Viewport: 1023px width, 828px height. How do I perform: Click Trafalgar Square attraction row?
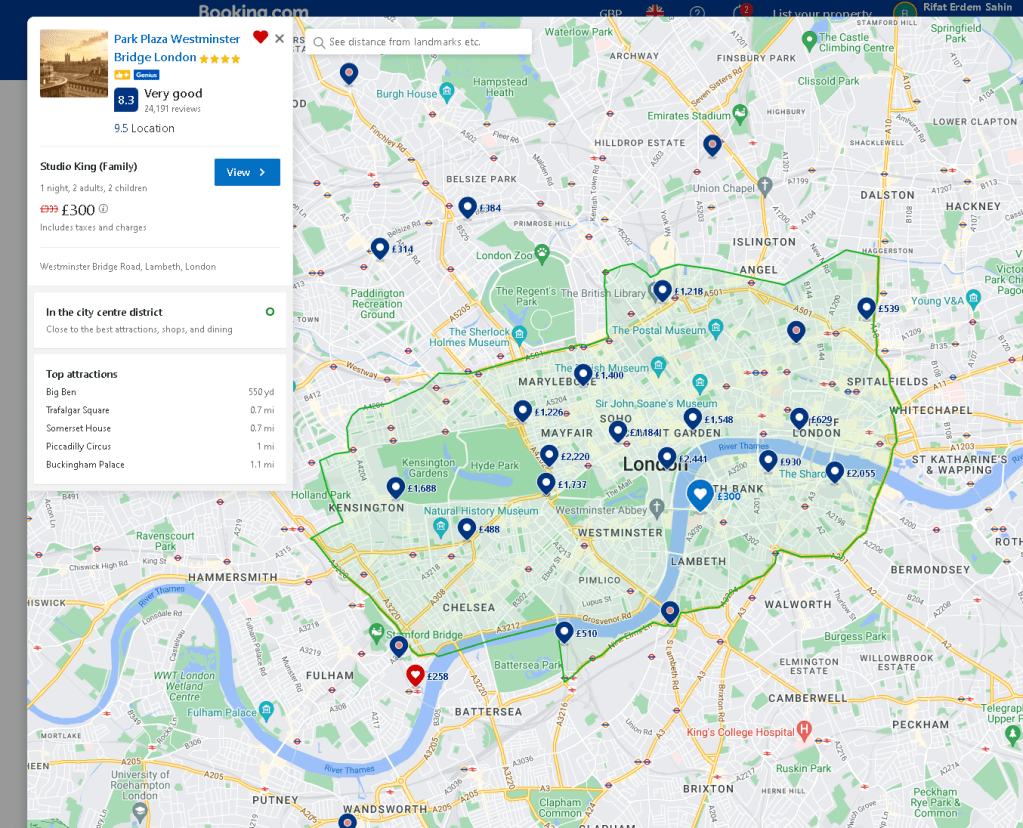(x=160, y=410)
